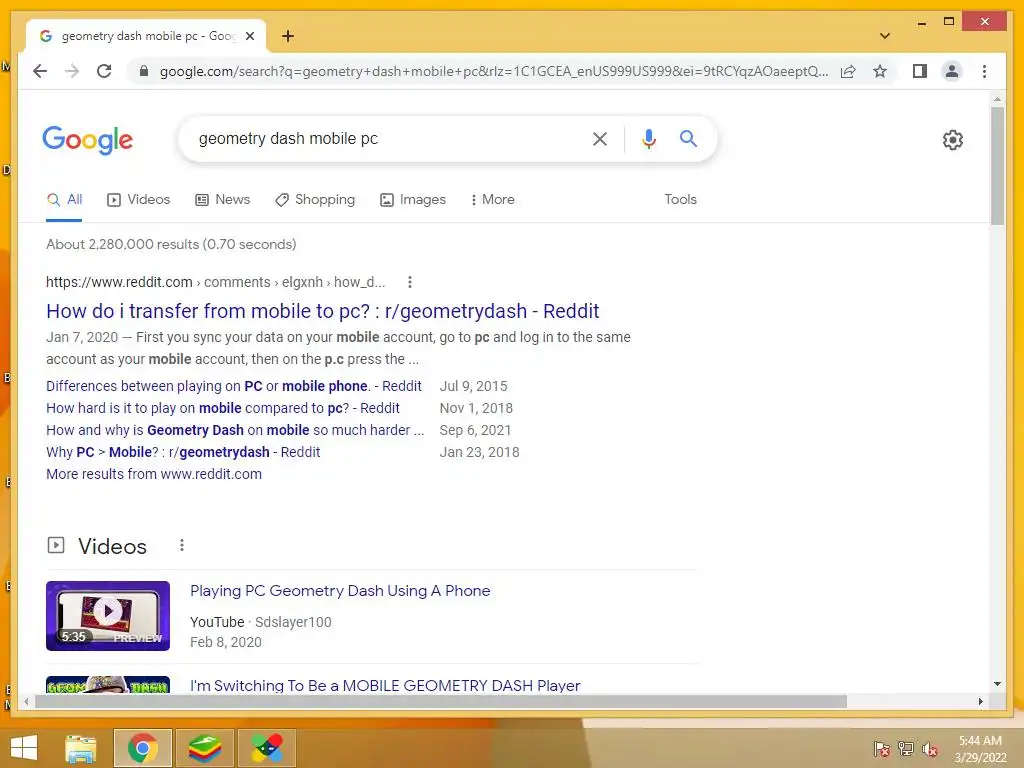Open the tab search dropdown arrow
Screen dimensions: 1024x768
(885, 36)
